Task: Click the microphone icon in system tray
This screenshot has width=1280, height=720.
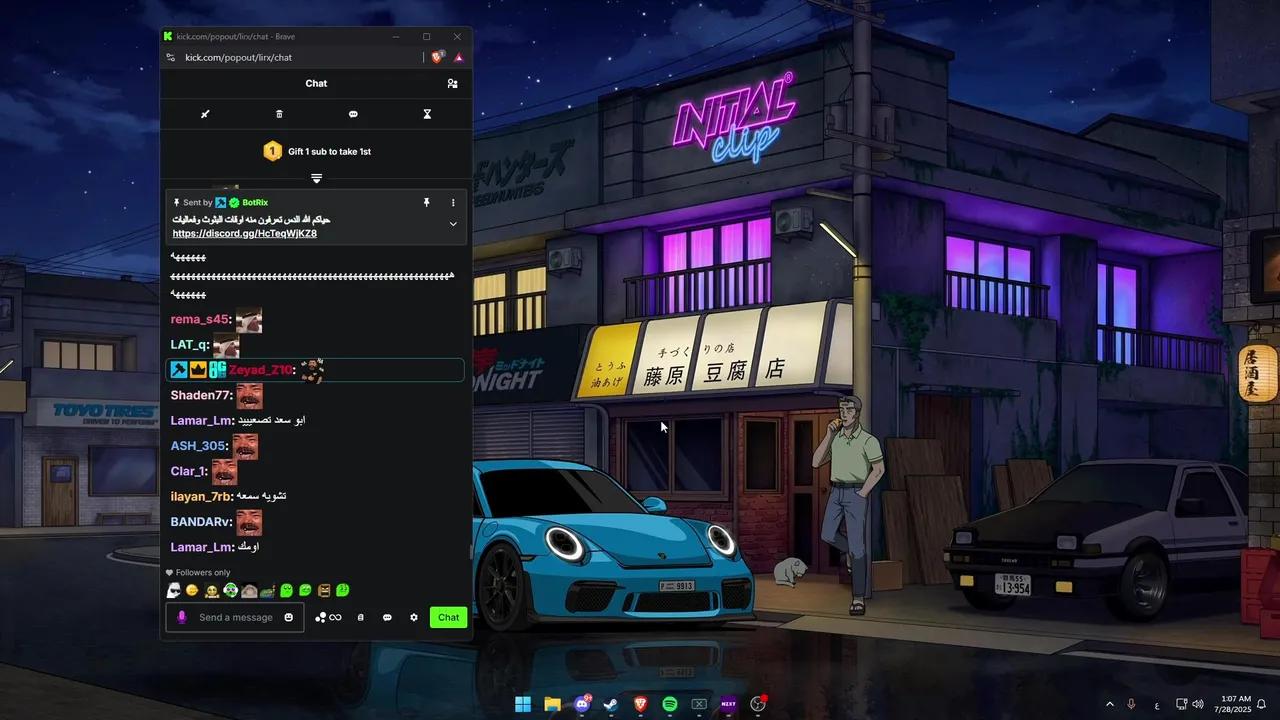Action: (1131, 704)
